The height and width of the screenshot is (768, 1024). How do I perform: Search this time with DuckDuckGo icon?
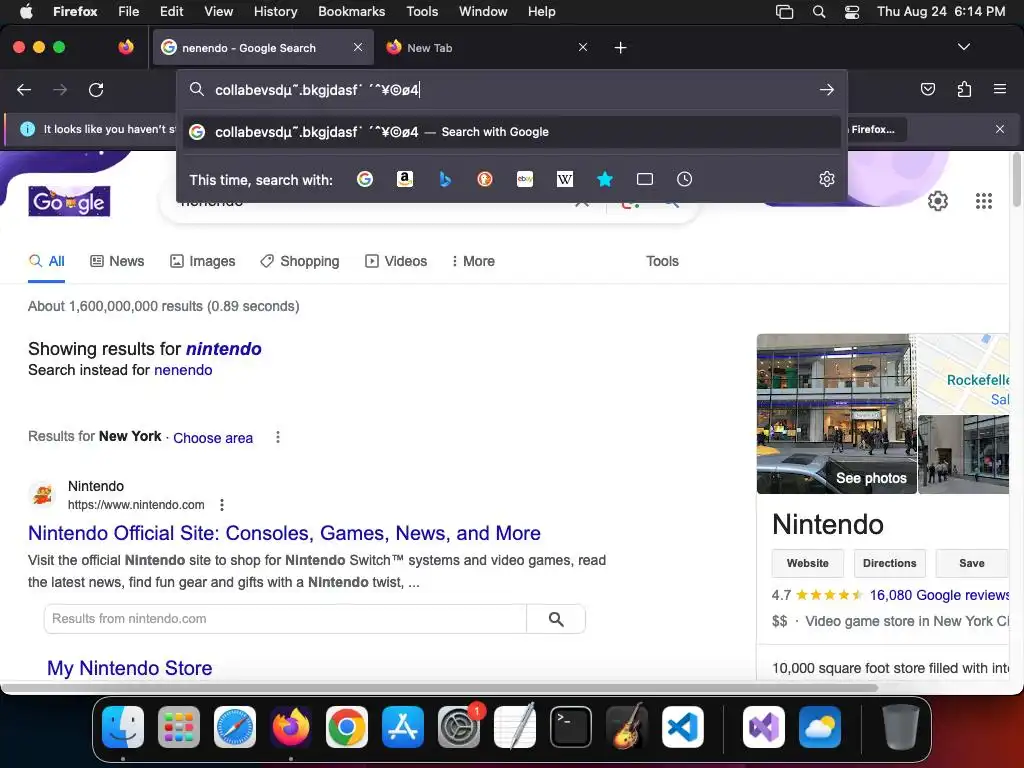click(485, 179)
